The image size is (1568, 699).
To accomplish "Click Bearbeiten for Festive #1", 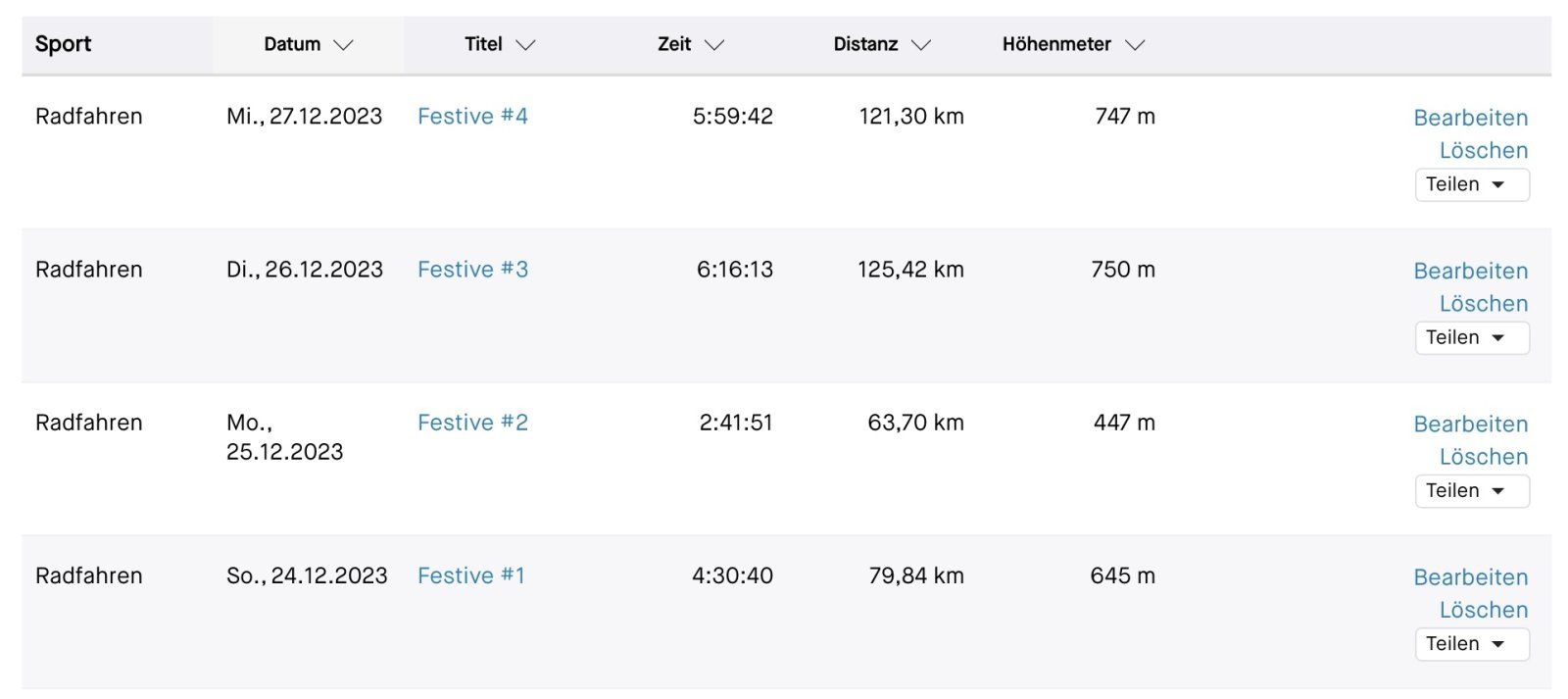I will [1470, 577].
